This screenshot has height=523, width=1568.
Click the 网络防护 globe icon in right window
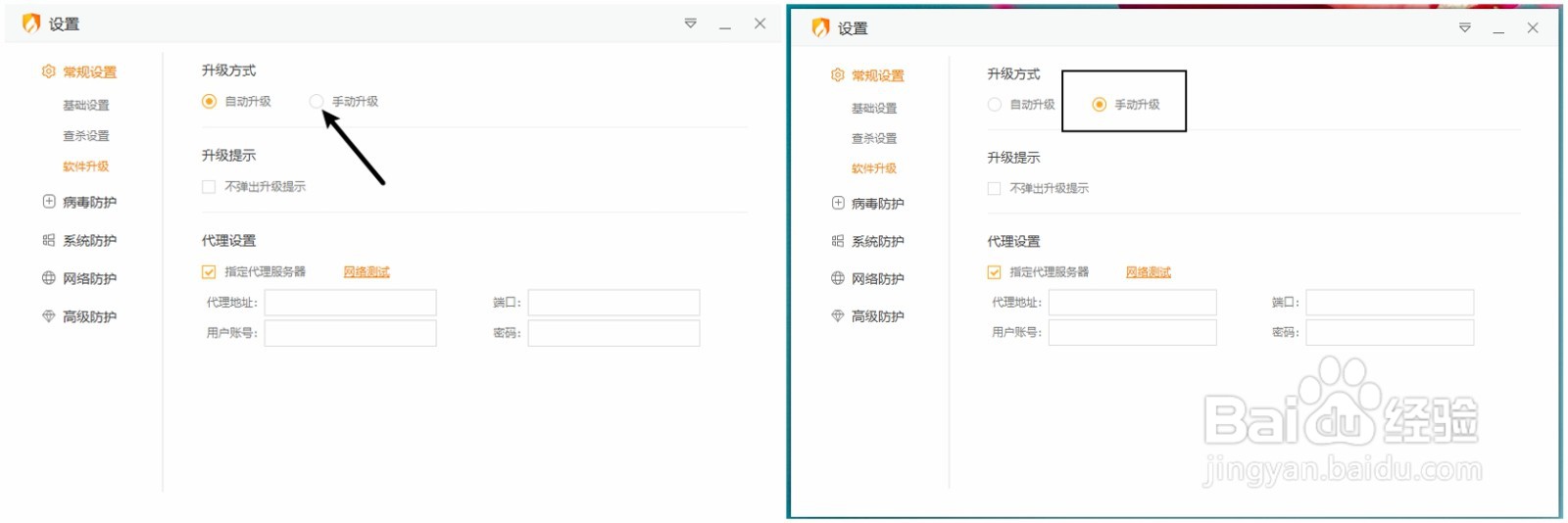(838, 278)
